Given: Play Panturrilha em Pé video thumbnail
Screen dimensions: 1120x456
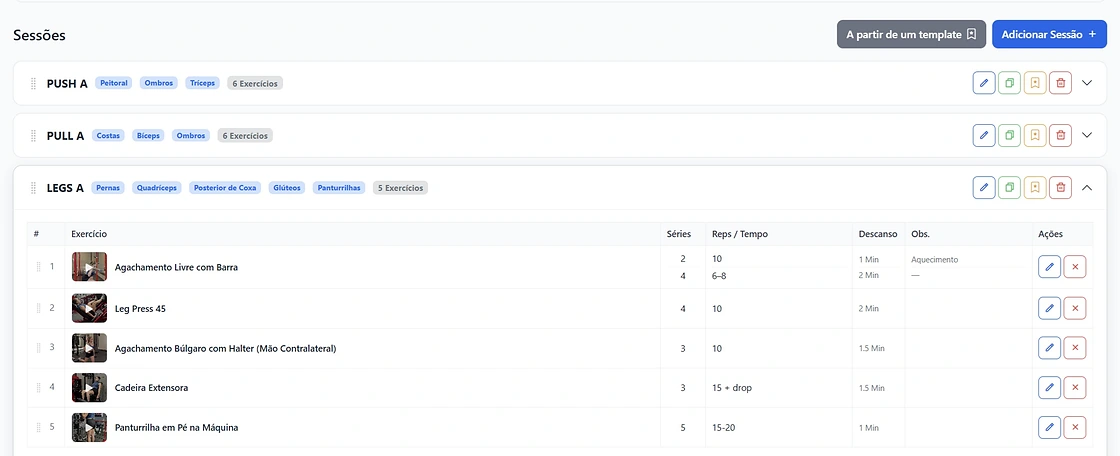Looking at the screenshot, I should [89, 427].
